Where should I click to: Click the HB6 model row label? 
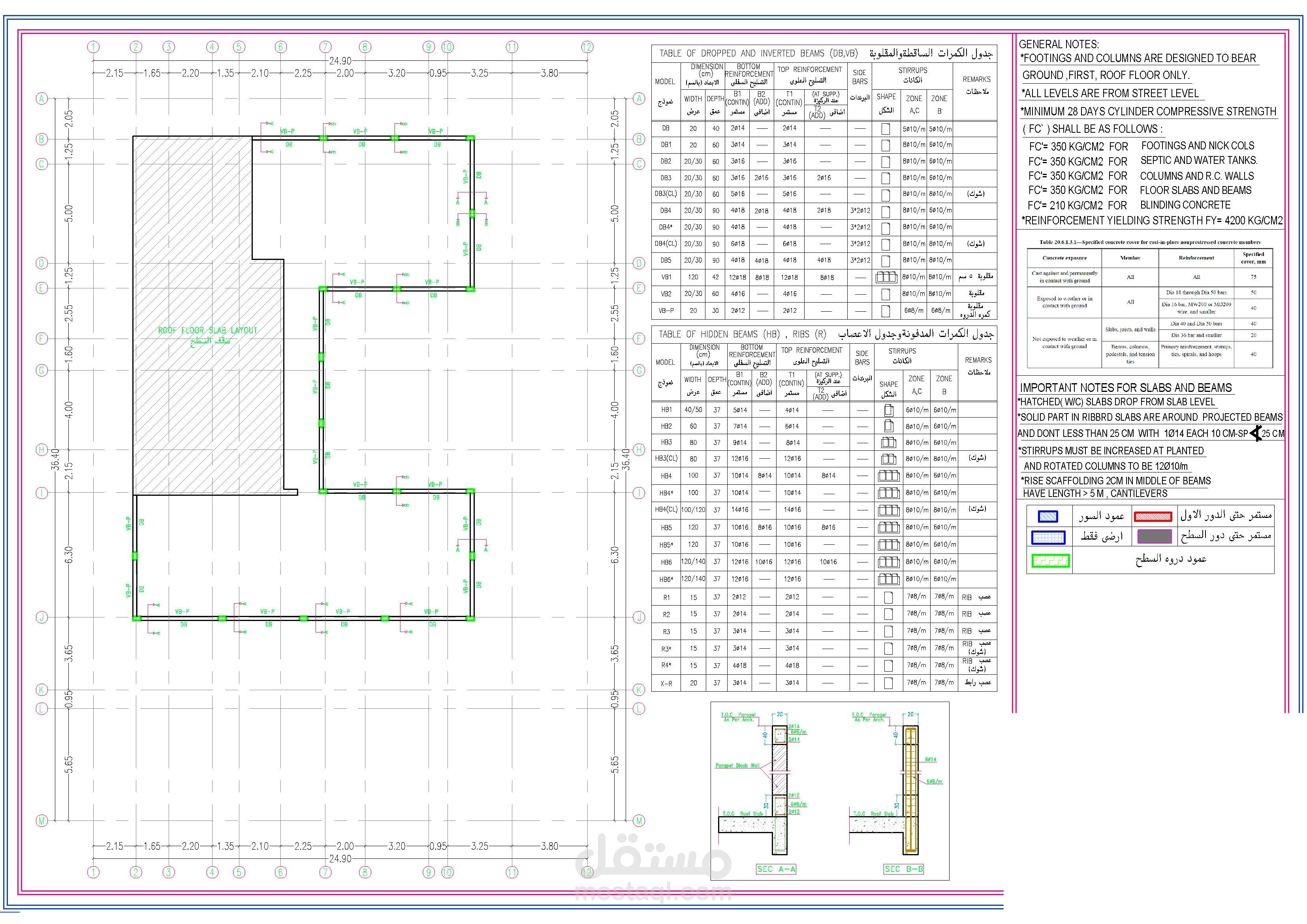pos(666,562)
